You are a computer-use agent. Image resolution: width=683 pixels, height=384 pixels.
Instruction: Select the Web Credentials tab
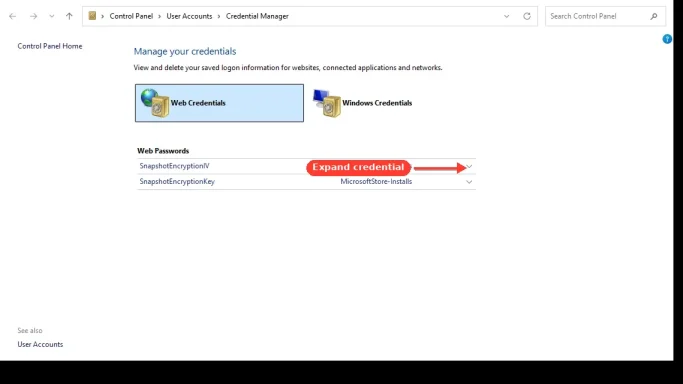point(219,103)
